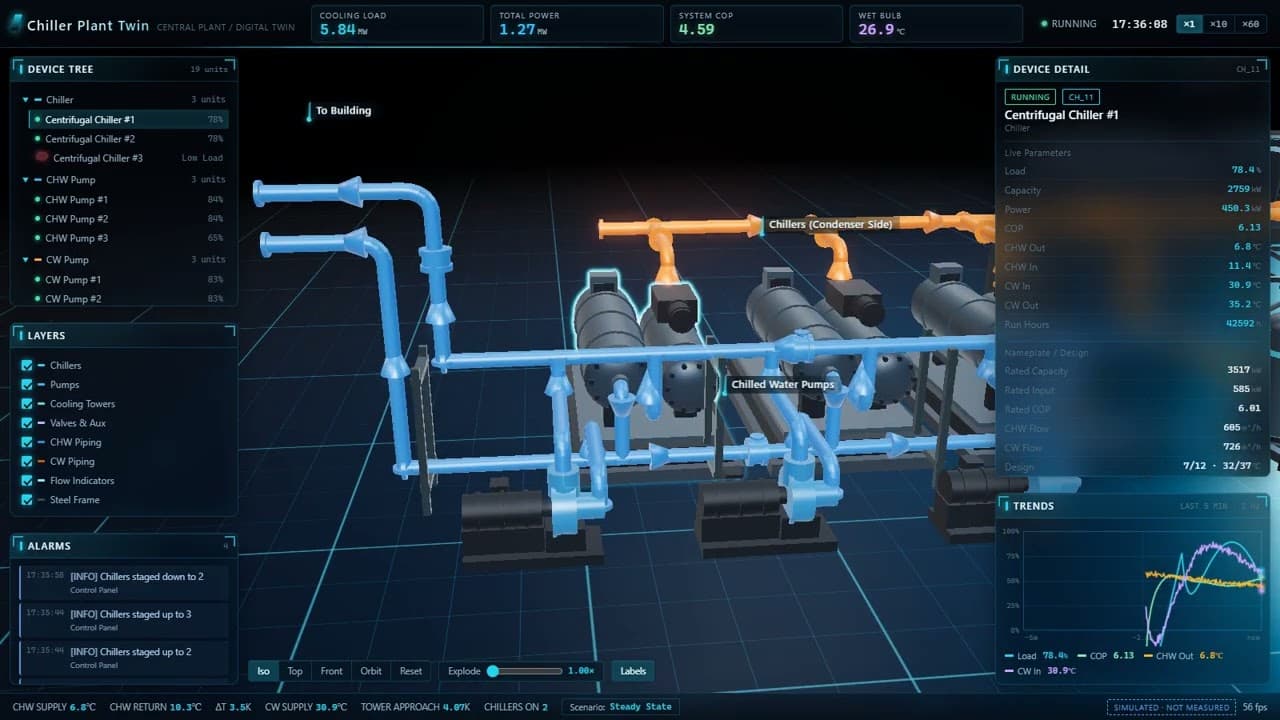This screenshot has height=720, width=1280.
Task: Toggle the Valves & Aux layer checkbox
Action: (x=27, y=423)
